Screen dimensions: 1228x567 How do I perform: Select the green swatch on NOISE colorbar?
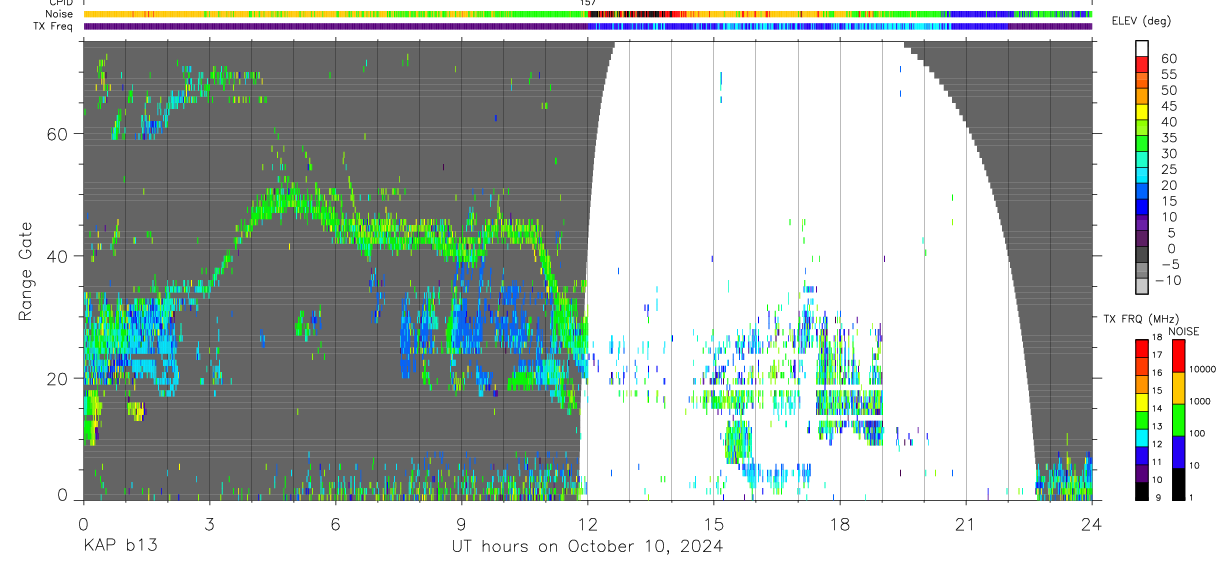1178,419
